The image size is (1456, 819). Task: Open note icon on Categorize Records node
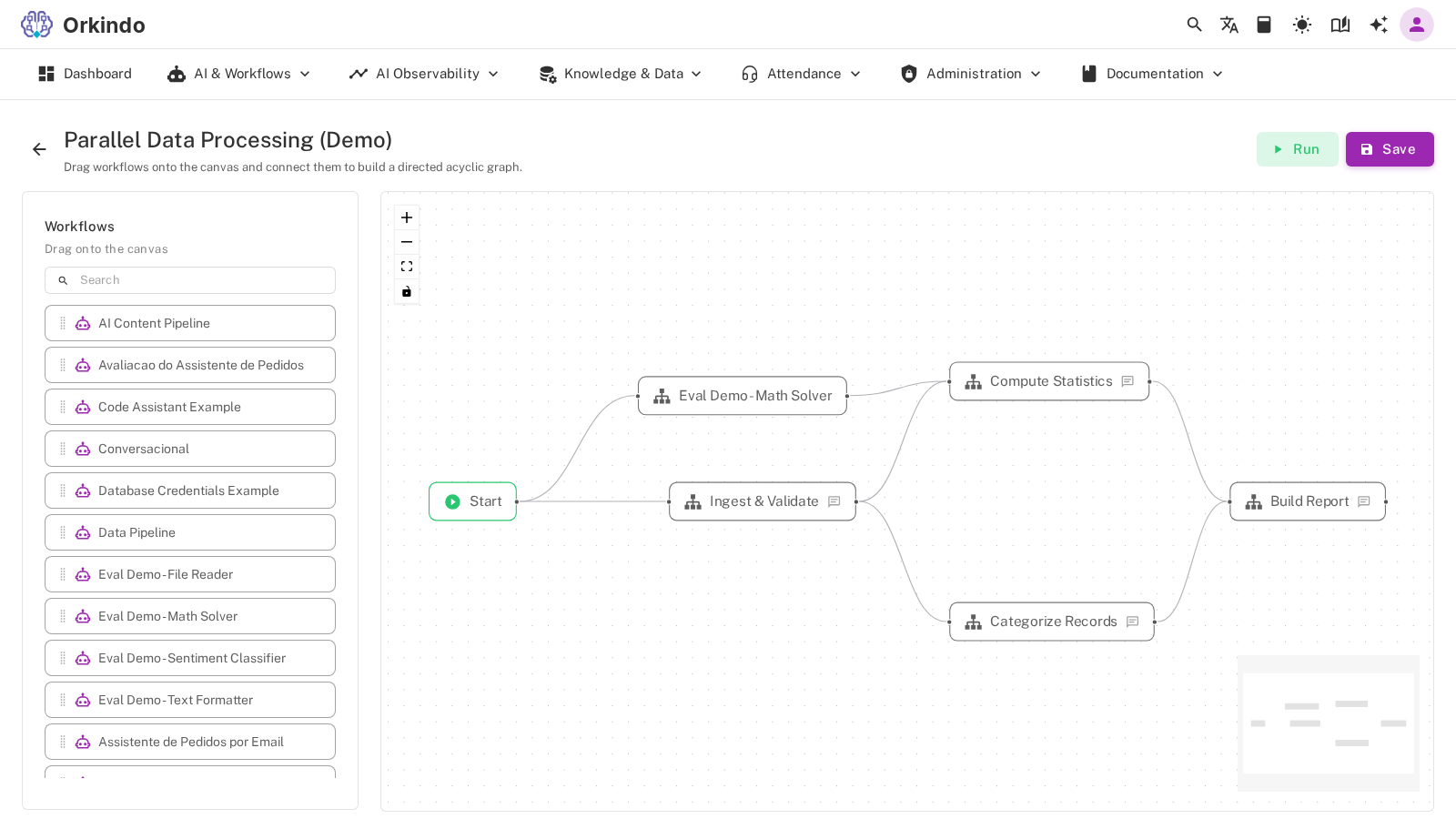point(1132,622)
